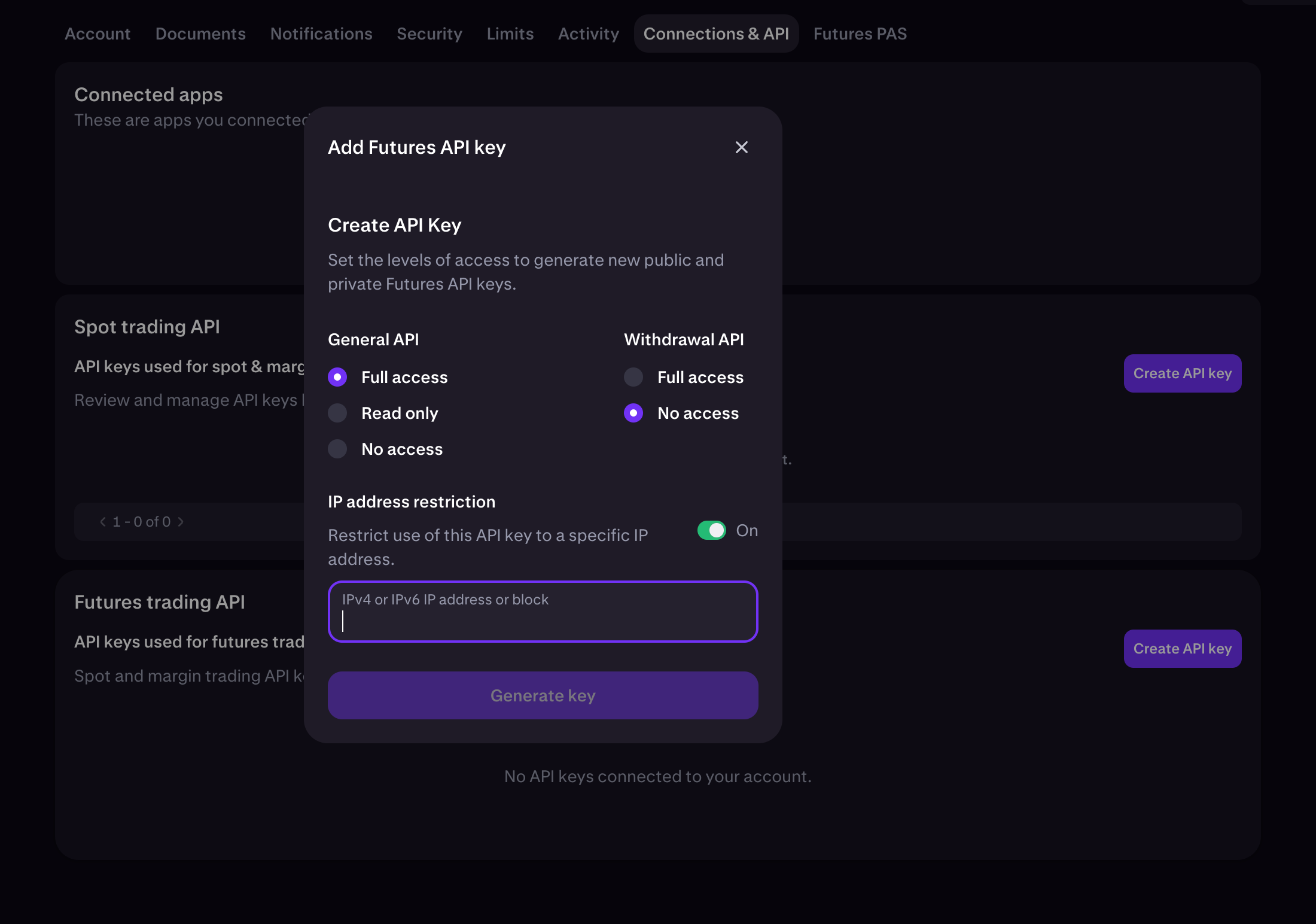Image resolution: width=1316 pixels, height=924 pixels.
Task: Switch to the Activity tab
Action: pyautogui.click(x=589, y=34)
